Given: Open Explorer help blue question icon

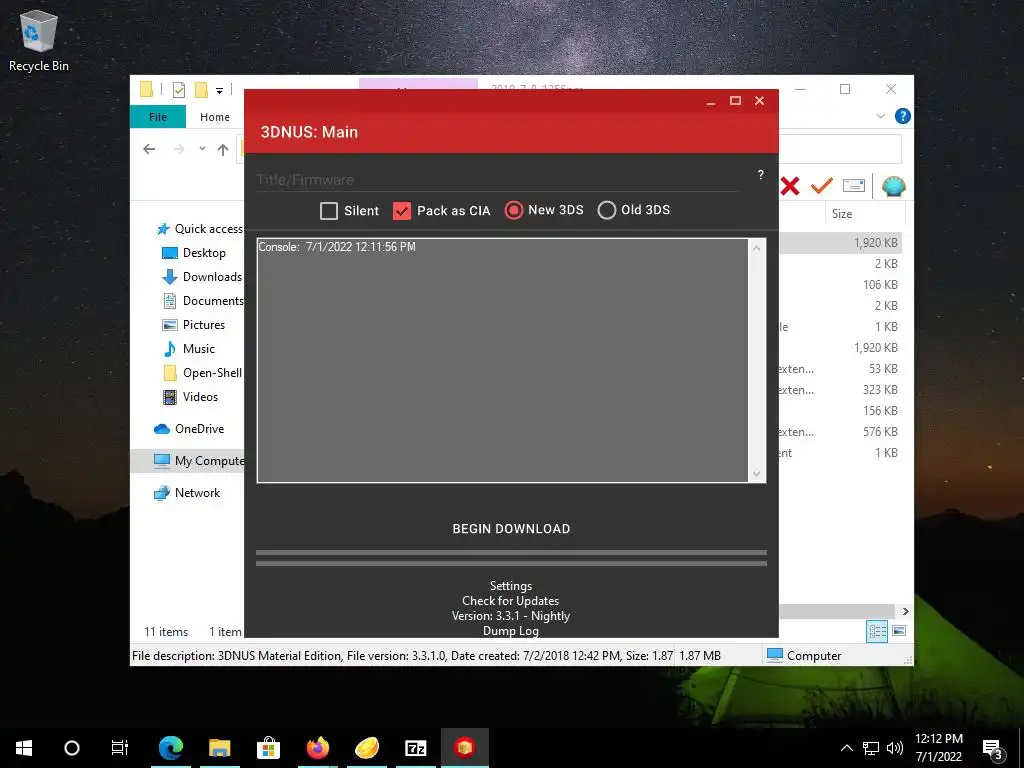Looking at the screenshot, I should [x=903, y=116].
